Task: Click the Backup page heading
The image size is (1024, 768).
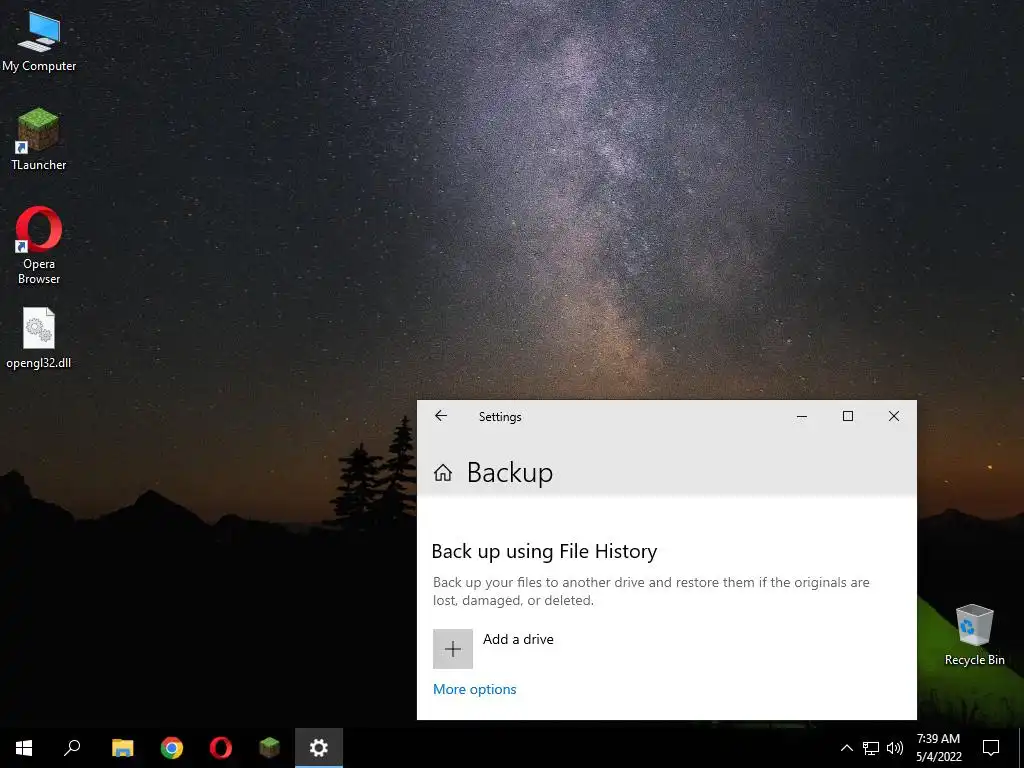Action: click(509, 473)
